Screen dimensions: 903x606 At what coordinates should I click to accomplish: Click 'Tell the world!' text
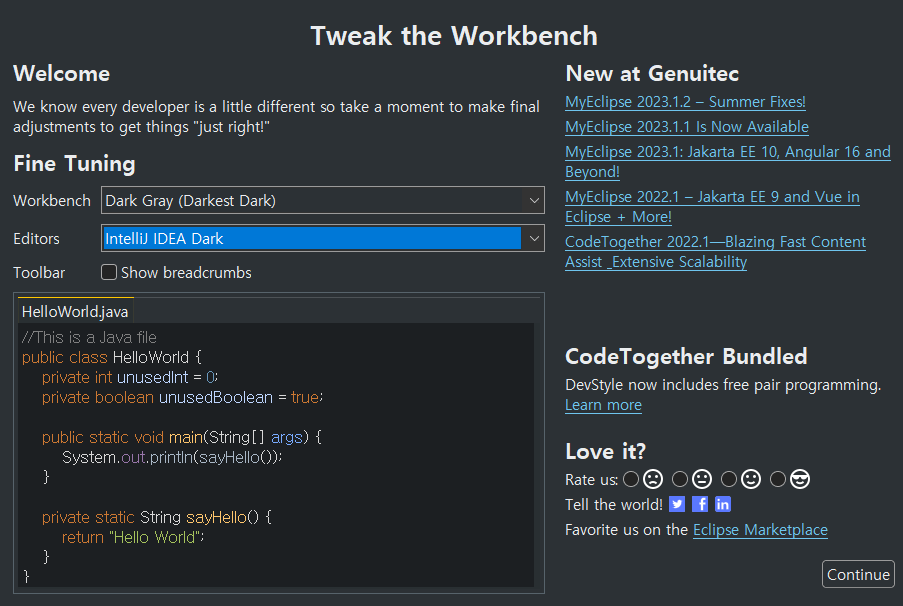tap(614, 505)
